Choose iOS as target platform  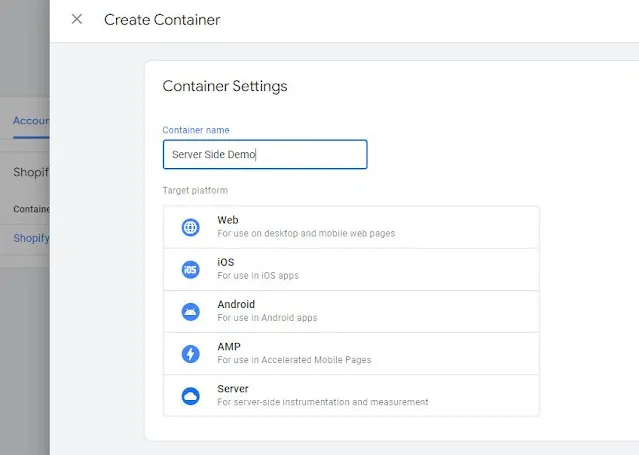click(351, 269)
